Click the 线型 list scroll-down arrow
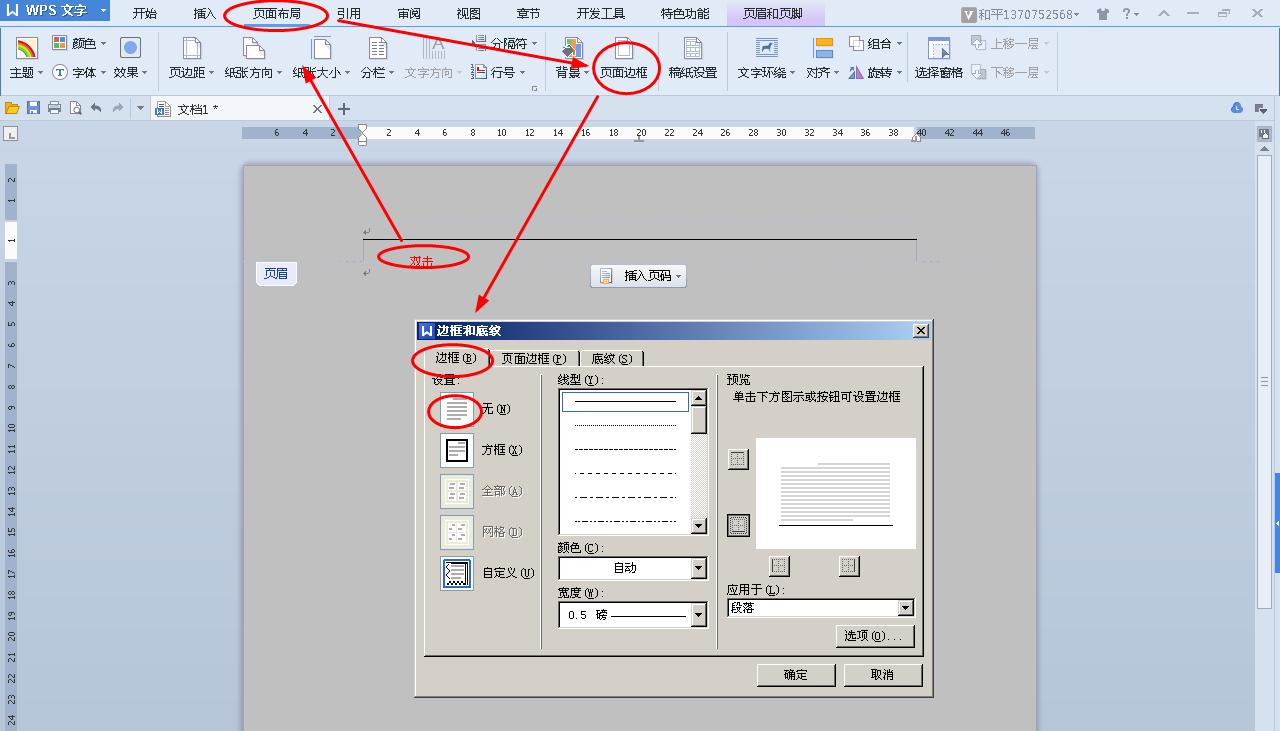The width and height of the screenshot is (1280, 731). pyautogui.click(x=699, y=526)
